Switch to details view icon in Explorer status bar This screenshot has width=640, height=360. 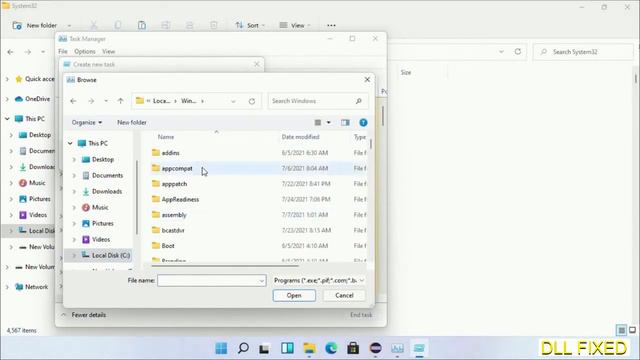point(621,330)
